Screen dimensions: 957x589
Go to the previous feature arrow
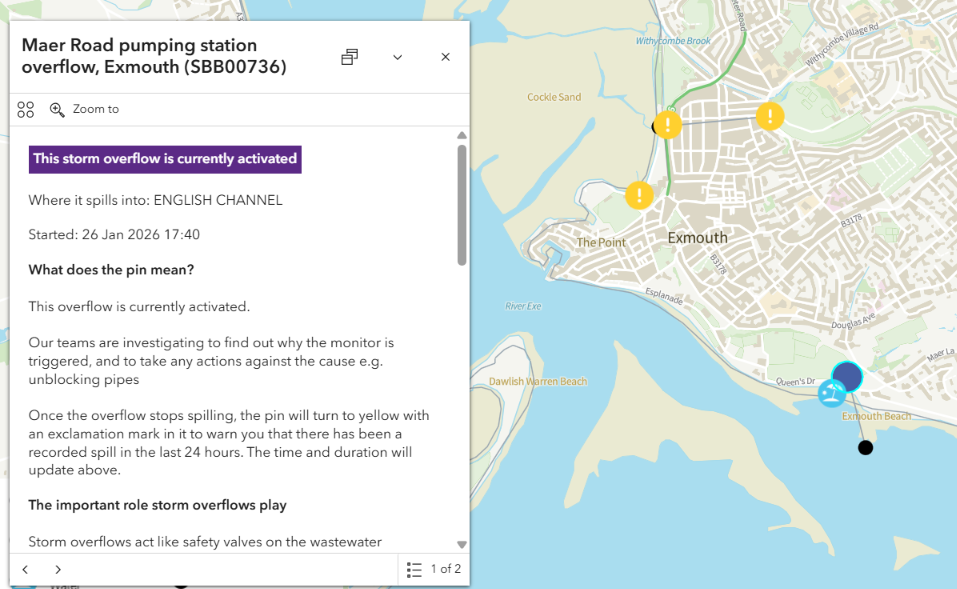point(26,569)
